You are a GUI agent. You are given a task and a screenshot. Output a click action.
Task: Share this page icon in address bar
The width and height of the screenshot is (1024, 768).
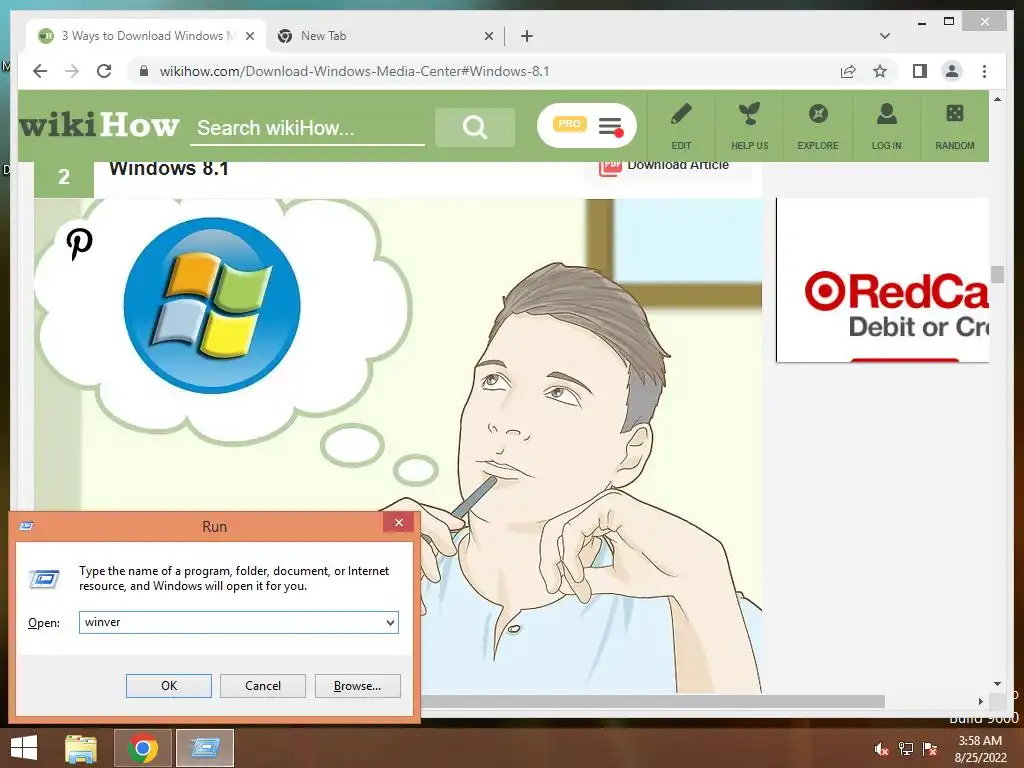click(x=848, y=71)
